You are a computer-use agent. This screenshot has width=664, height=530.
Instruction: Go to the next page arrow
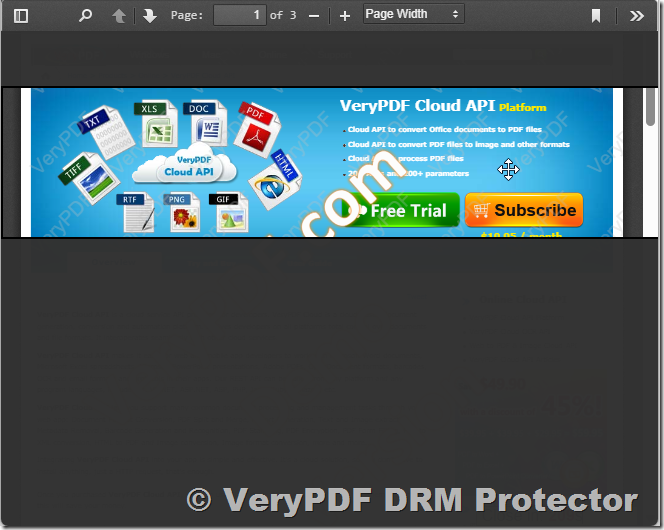pyautogui.click(x=149, y=16)
